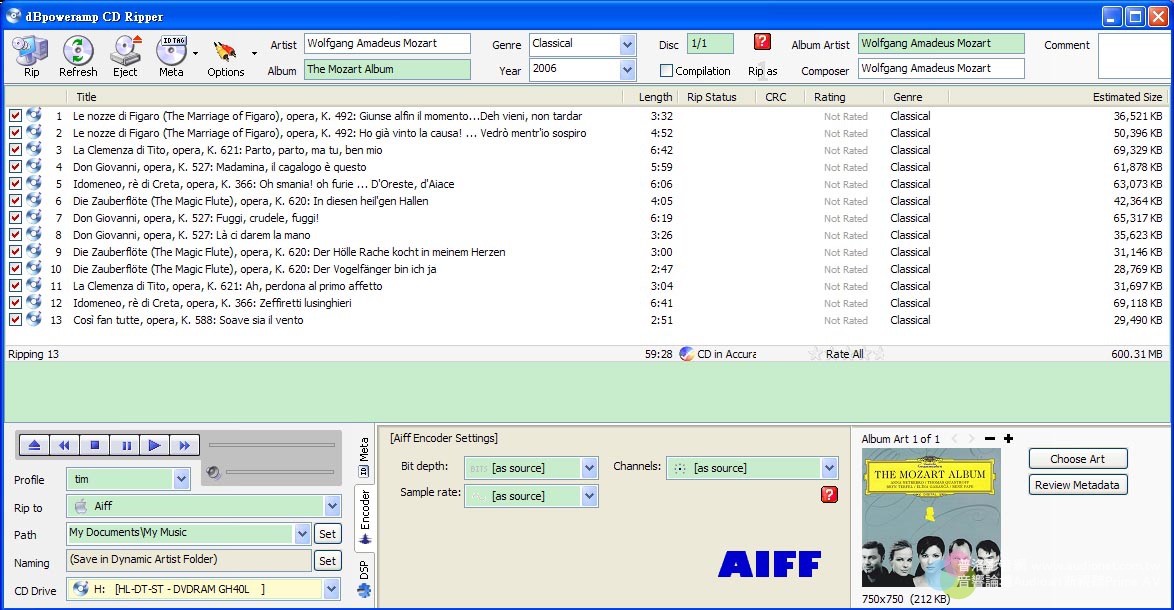The height and width of the screenshot is (610, 1174).
Task: Skip to the next track in the player
Action: [x=185, y=445]
